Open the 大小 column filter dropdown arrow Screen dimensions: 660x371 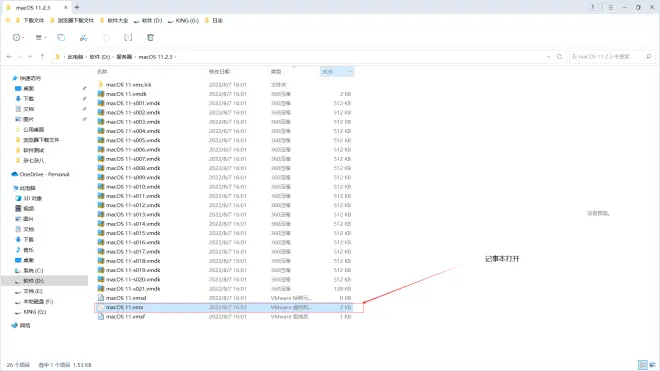pyautogui.click(x=350, y=72)
